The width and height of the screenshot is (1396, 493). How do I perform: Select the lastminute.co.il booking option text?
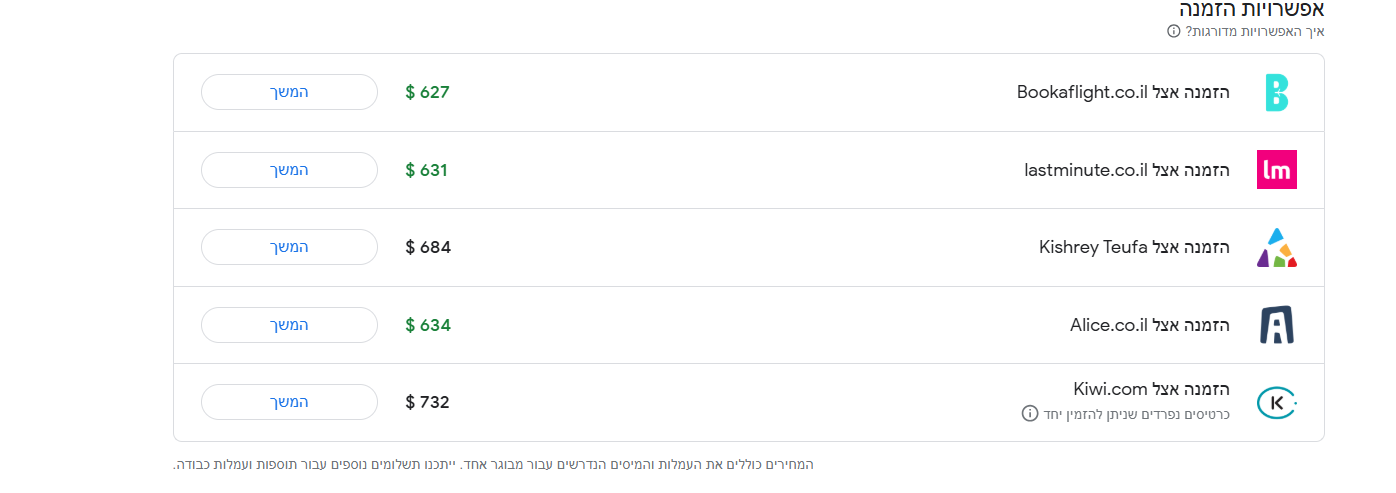point(1127,170)
